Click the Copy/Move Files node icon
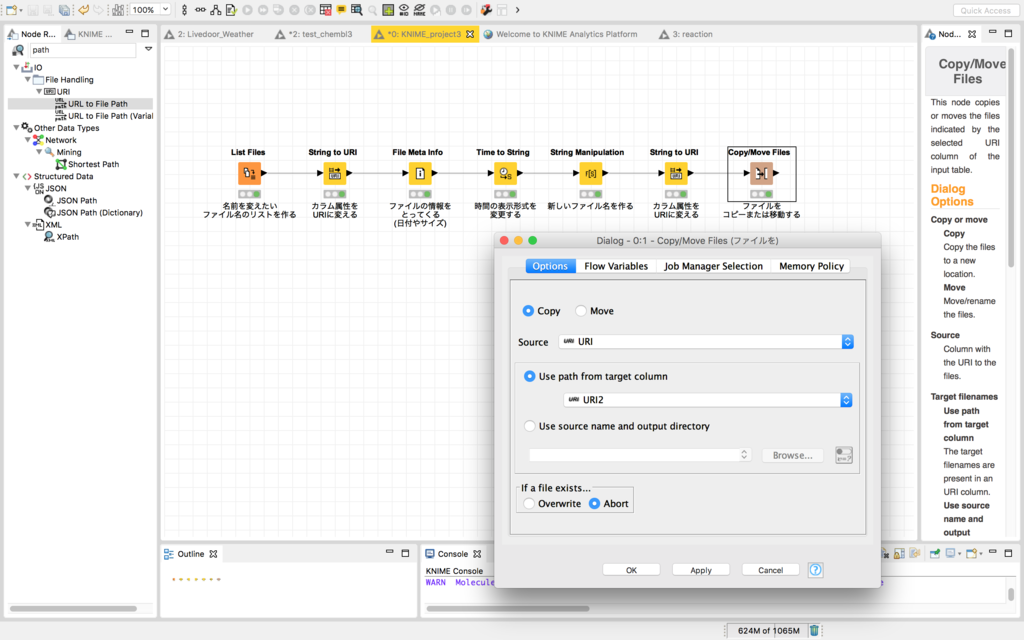Viewport: 1024px width, 640px height. [x=761, y=173]
